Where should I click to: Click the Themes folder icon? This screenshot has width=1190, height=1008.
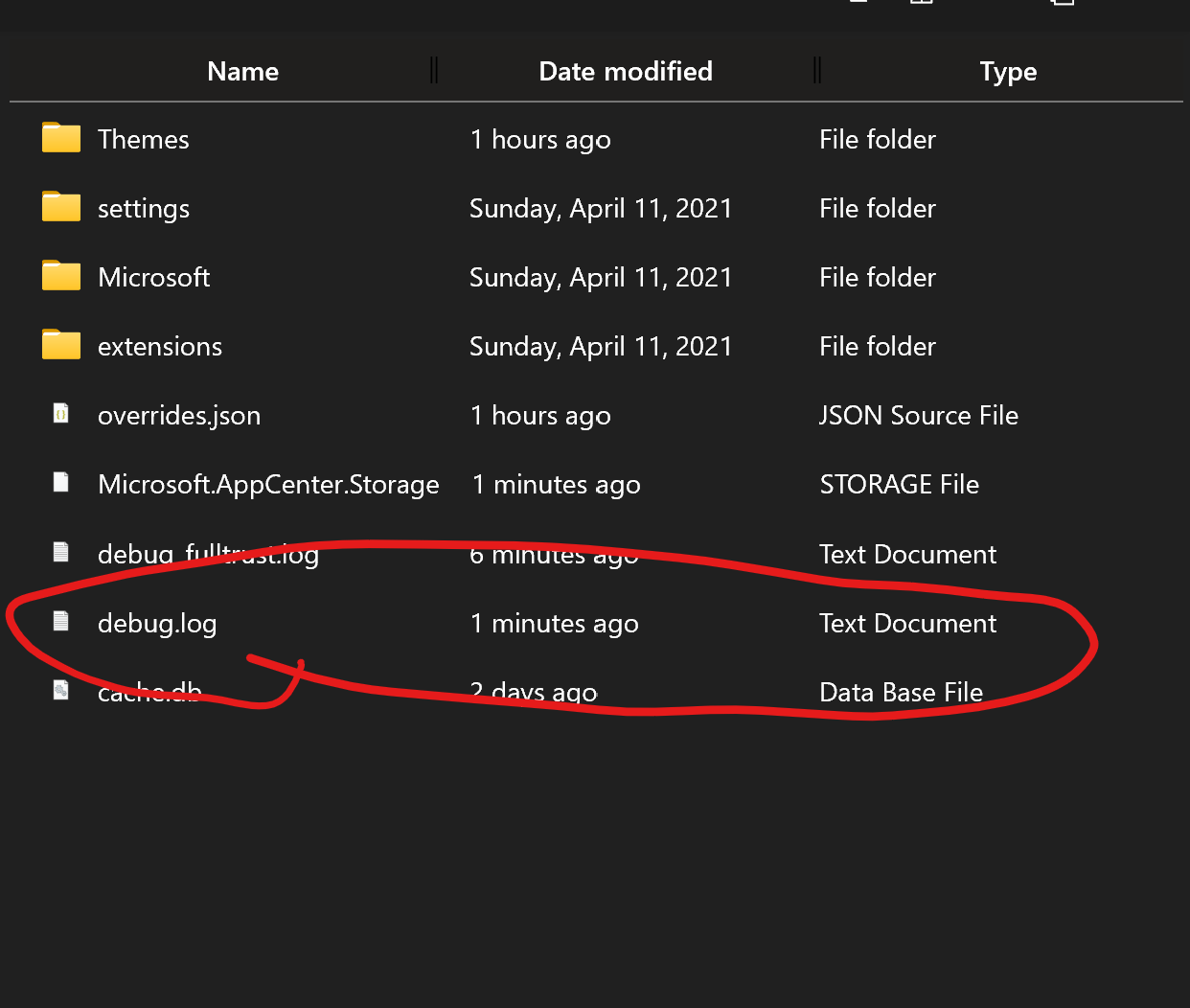tap(61, 138)
